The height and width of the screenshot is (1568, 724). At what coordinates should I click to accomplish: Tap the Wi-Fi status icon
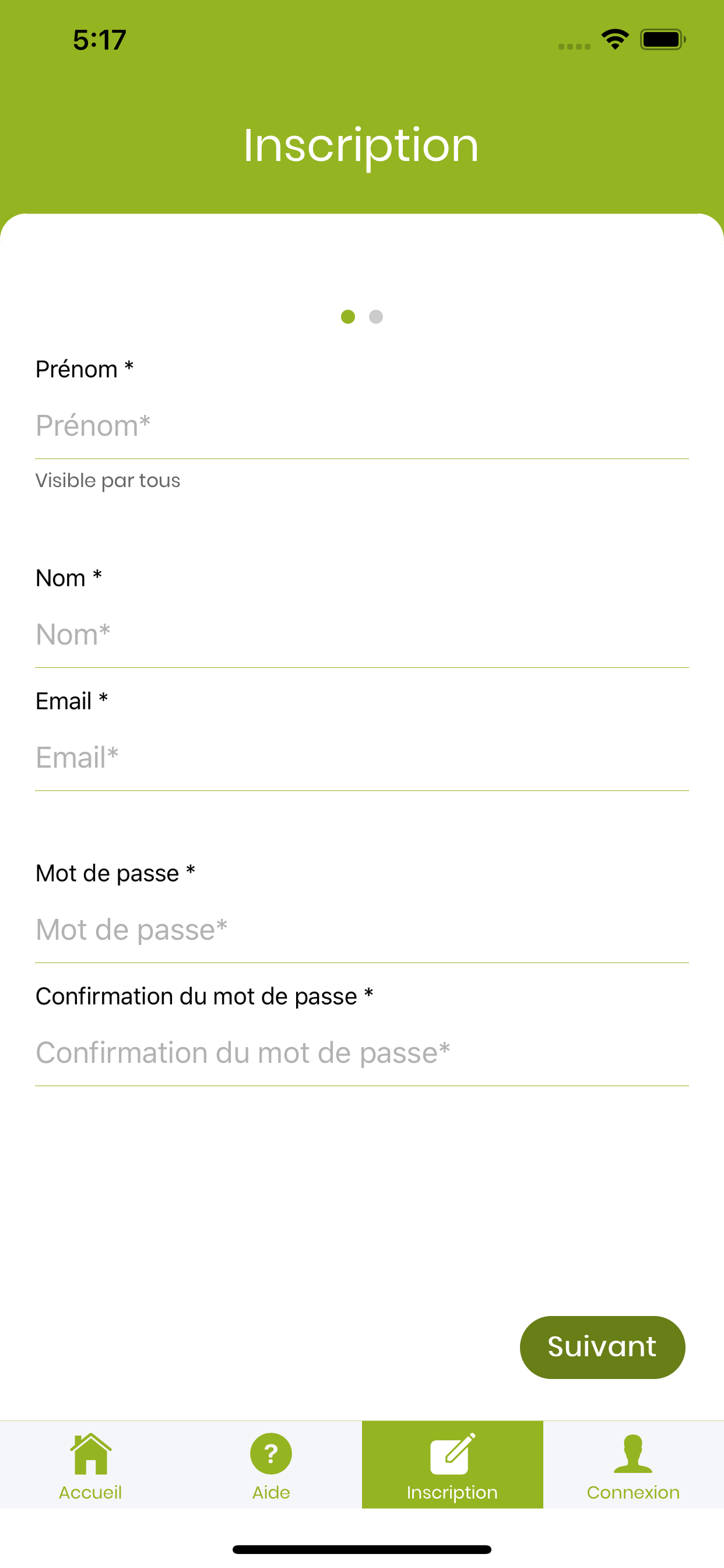615,40
